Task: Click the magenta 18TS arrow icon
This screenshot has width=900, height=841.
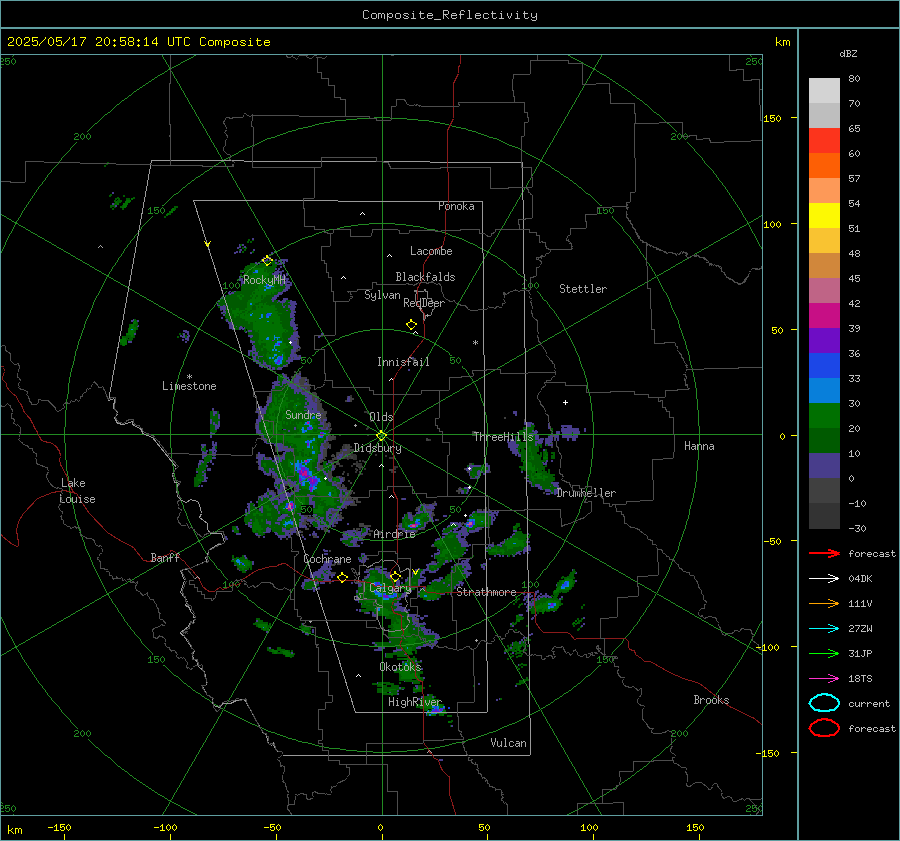Action: [x=824, y=679]
